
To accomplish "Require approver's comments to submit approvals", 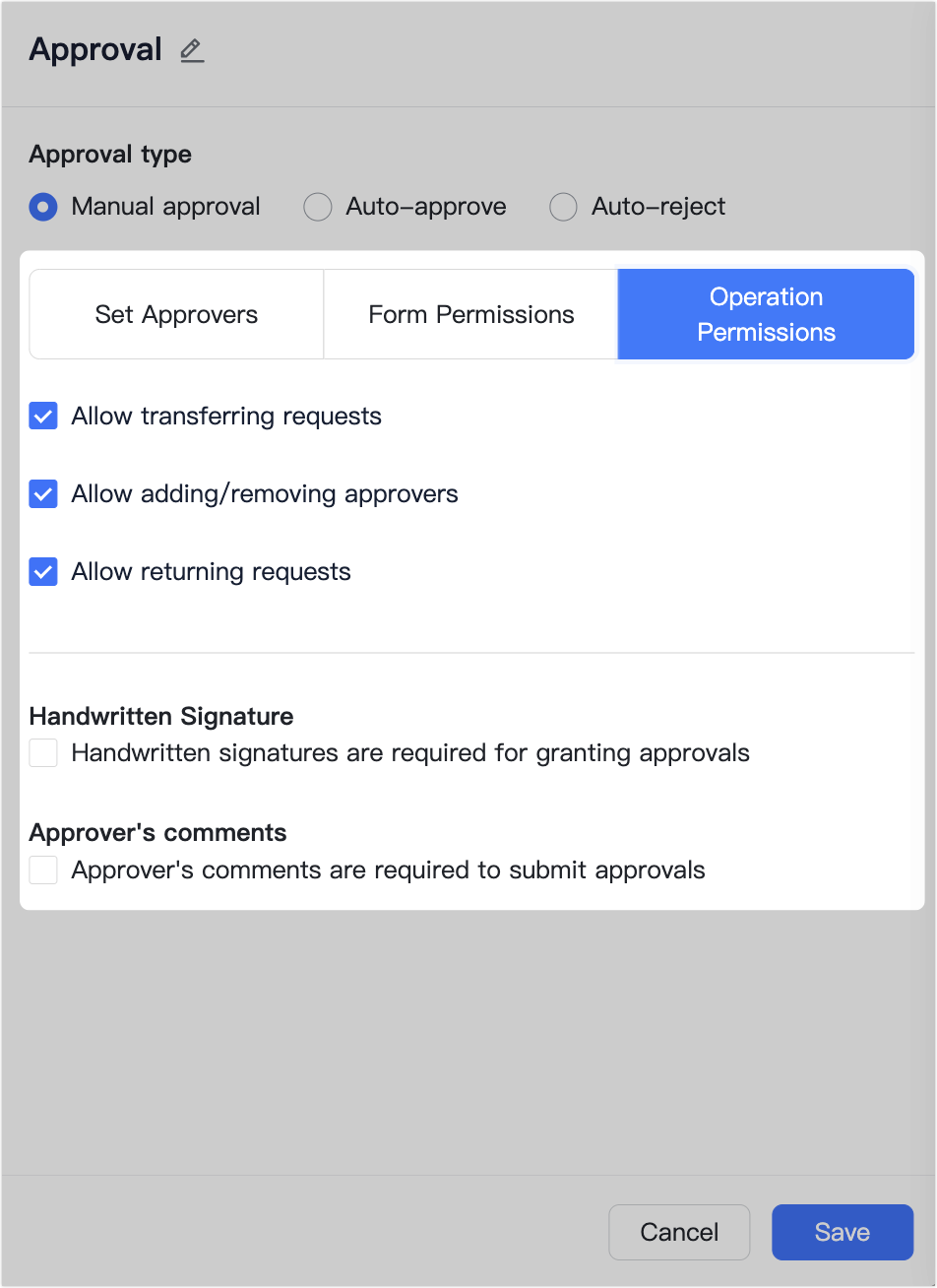I will [x=42, y=869].
